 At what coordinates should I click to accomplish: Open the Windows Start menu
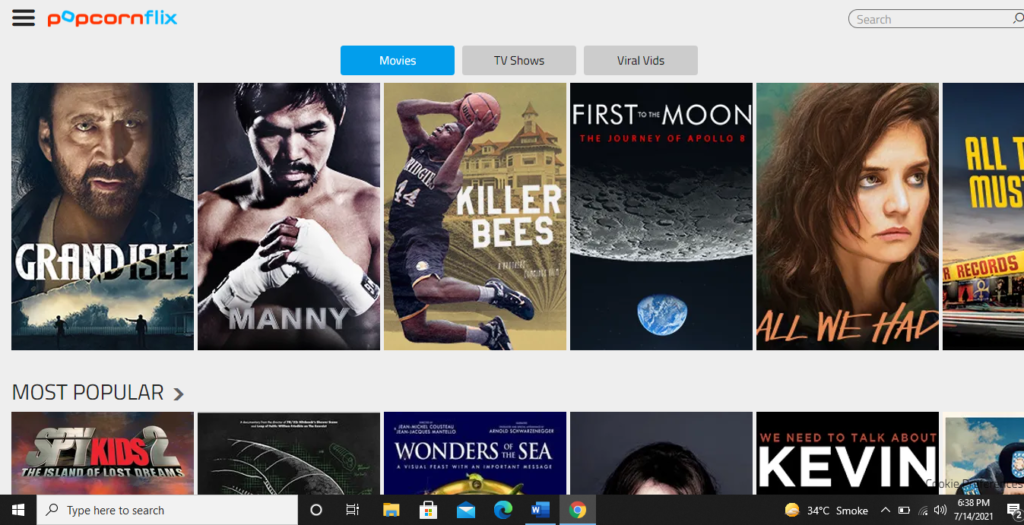point(18,510)
